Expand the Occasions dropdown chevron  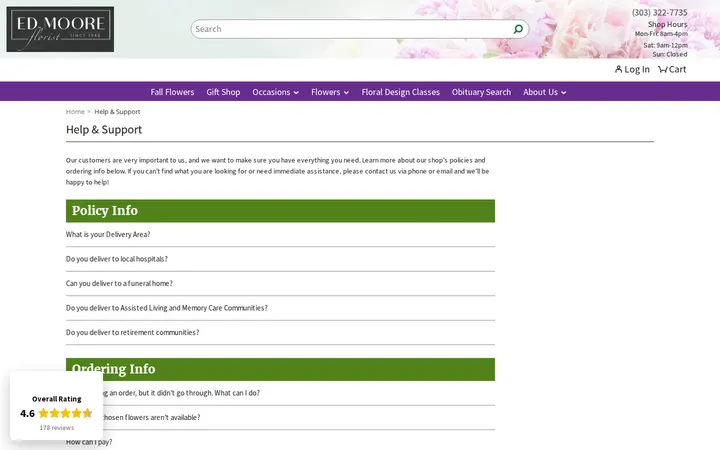pos(296,93)
